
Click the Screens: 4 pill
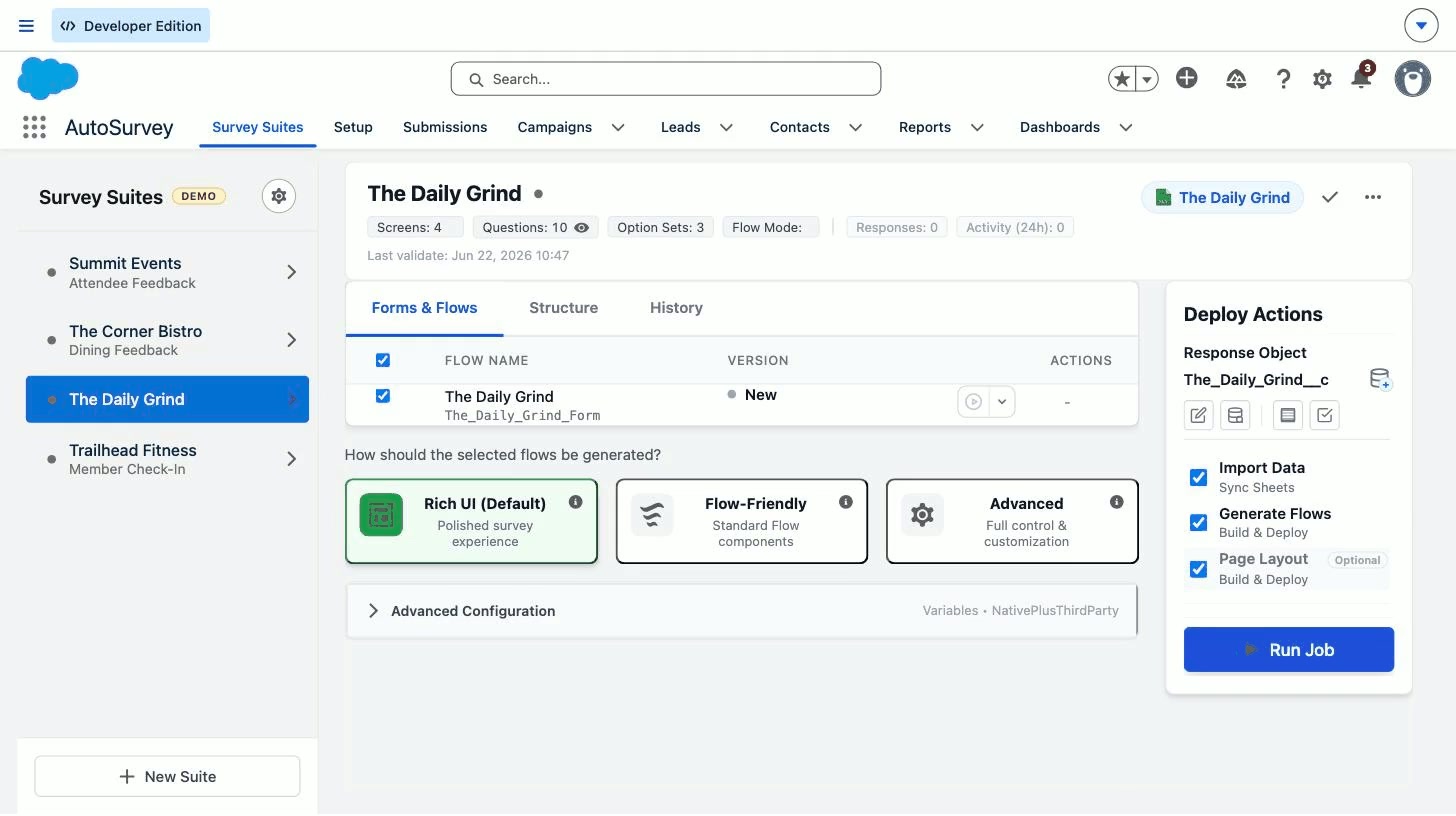click(415, 227)
